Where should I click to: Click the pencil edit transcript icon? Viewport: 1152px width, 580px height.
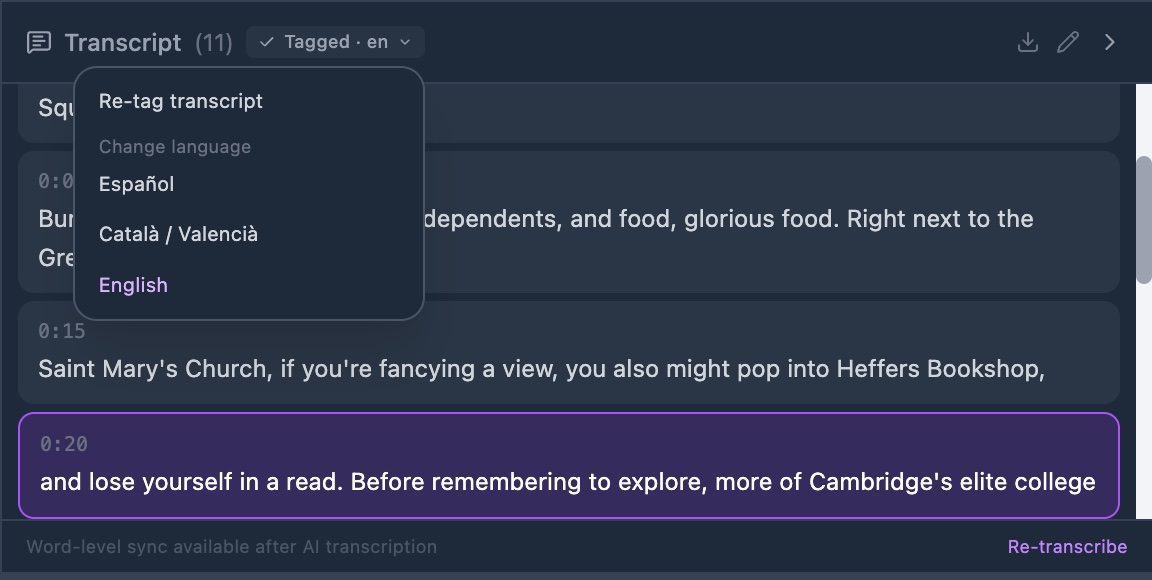[x=1068, y=43]
